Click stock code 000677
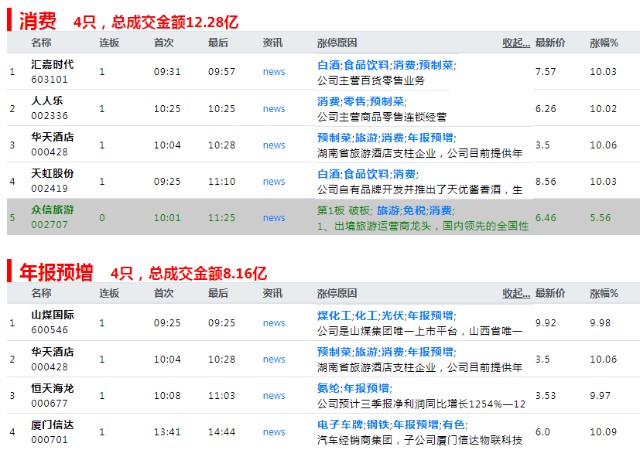Image resolution: width=640 pixels, height=450 pixels. tap(49, 403)
